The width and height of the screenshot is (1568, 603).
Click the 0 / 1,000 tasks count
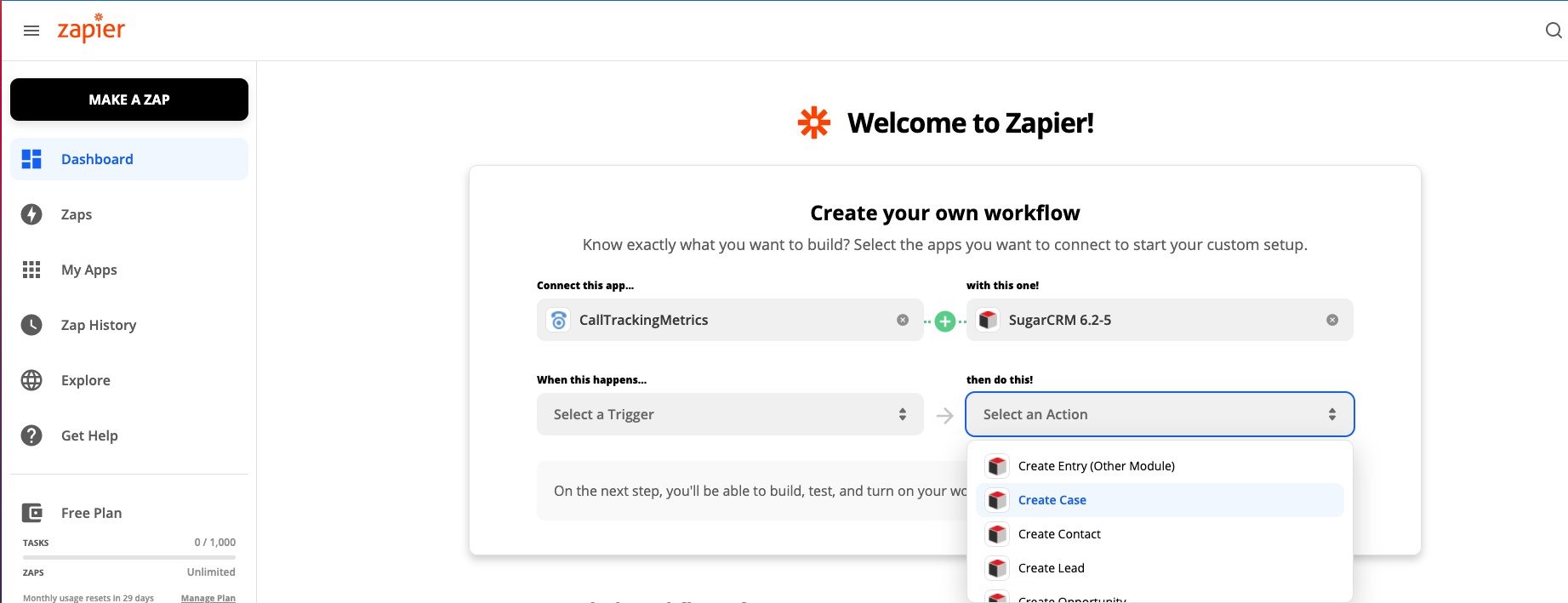(x=215, y=543)
